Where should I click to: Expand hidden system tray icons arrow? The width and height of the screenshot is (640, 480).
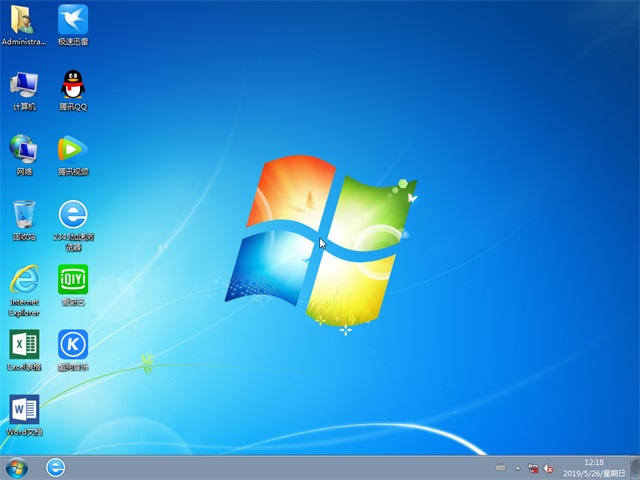[x=518, y=468]
